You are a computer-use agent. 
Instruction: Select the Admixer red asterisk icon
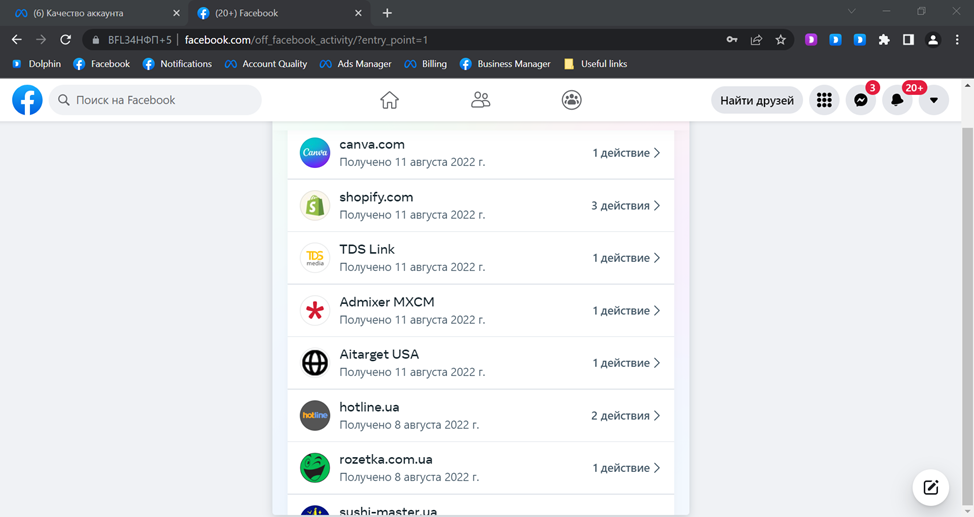(x=315, y=311)
